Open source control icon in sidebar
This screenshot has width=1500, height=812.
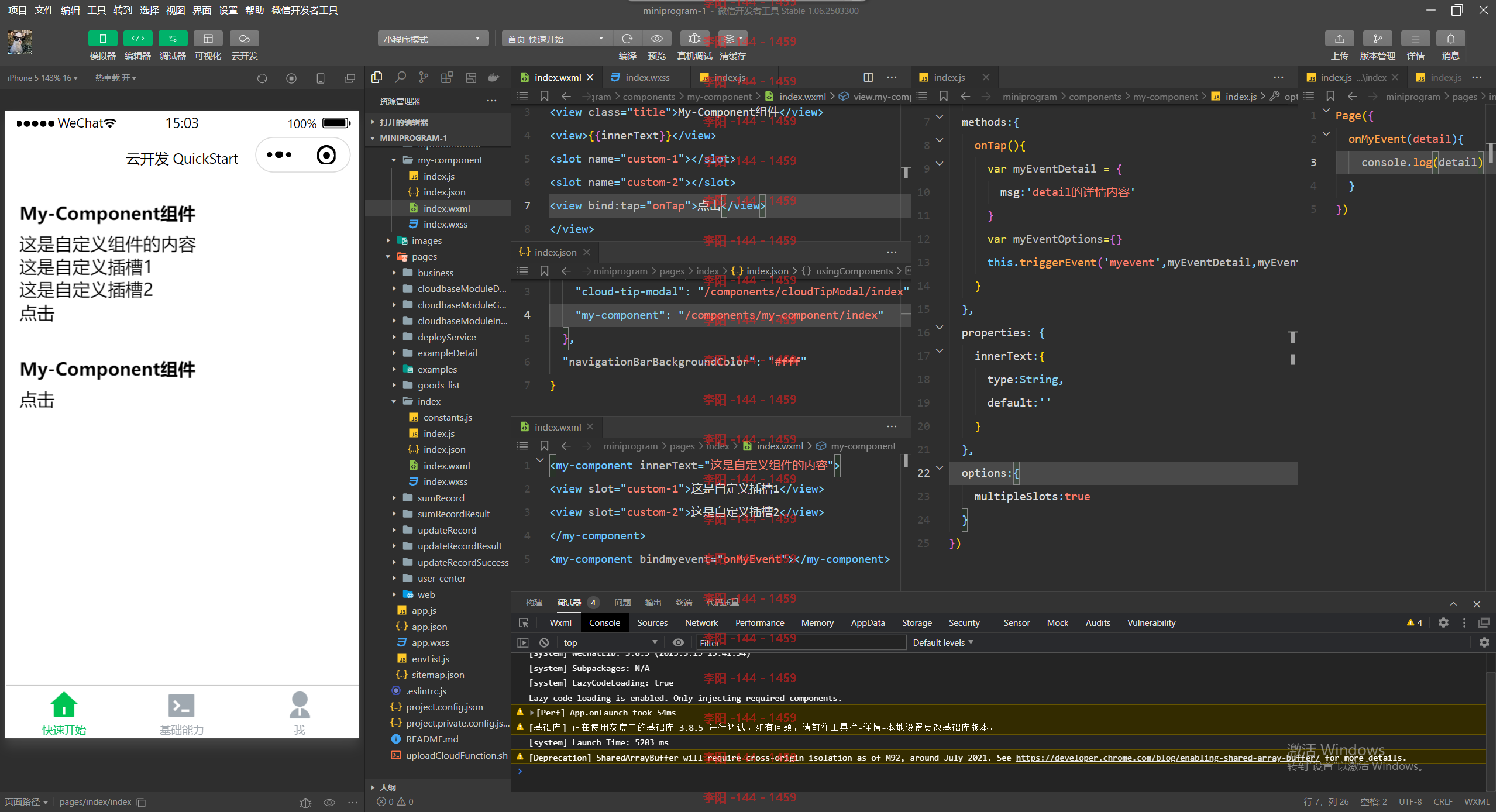click(x=424, y=77)
